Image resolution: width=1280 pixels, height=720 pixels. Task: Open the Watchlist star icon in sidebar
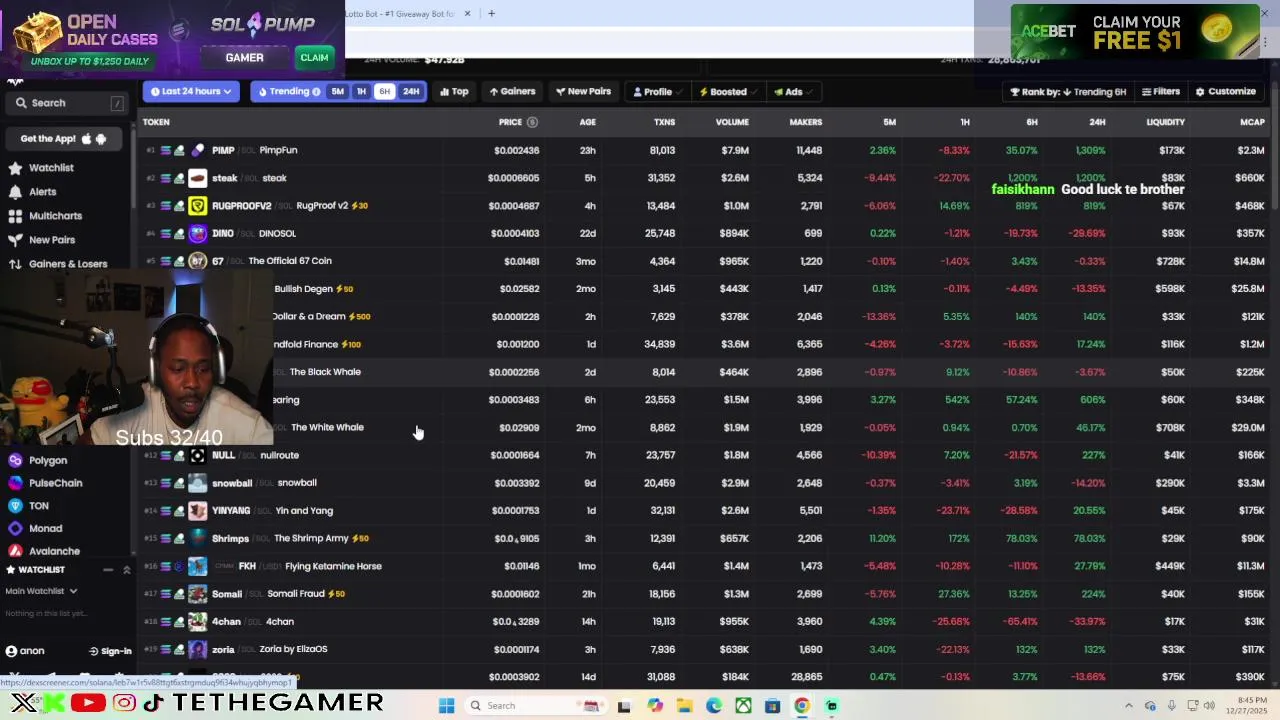[x=15, y=168]
